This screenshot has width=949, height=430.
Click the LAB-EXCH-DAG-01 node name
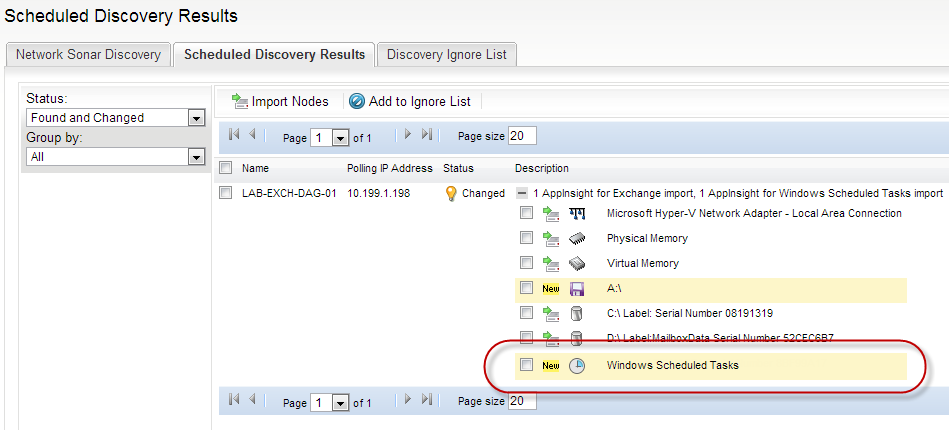tap(289, 194)
